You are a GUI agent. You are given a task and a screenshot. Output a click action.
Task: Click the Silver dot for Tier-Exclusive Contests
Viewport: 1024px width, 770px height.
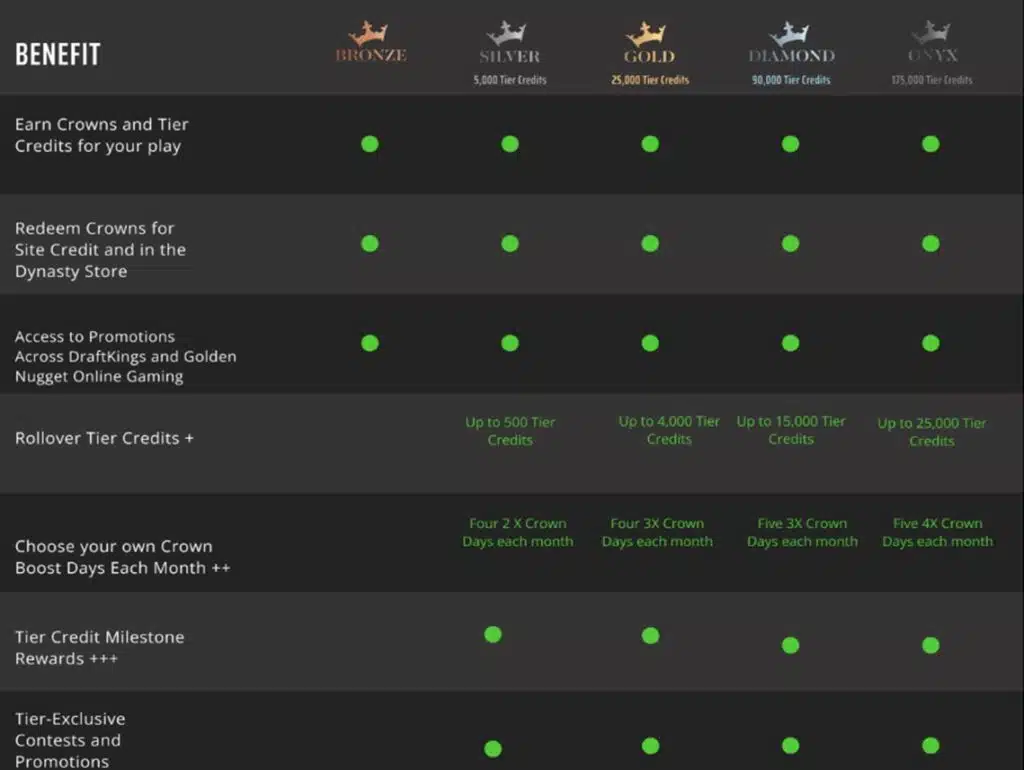[x=493, y=748]
